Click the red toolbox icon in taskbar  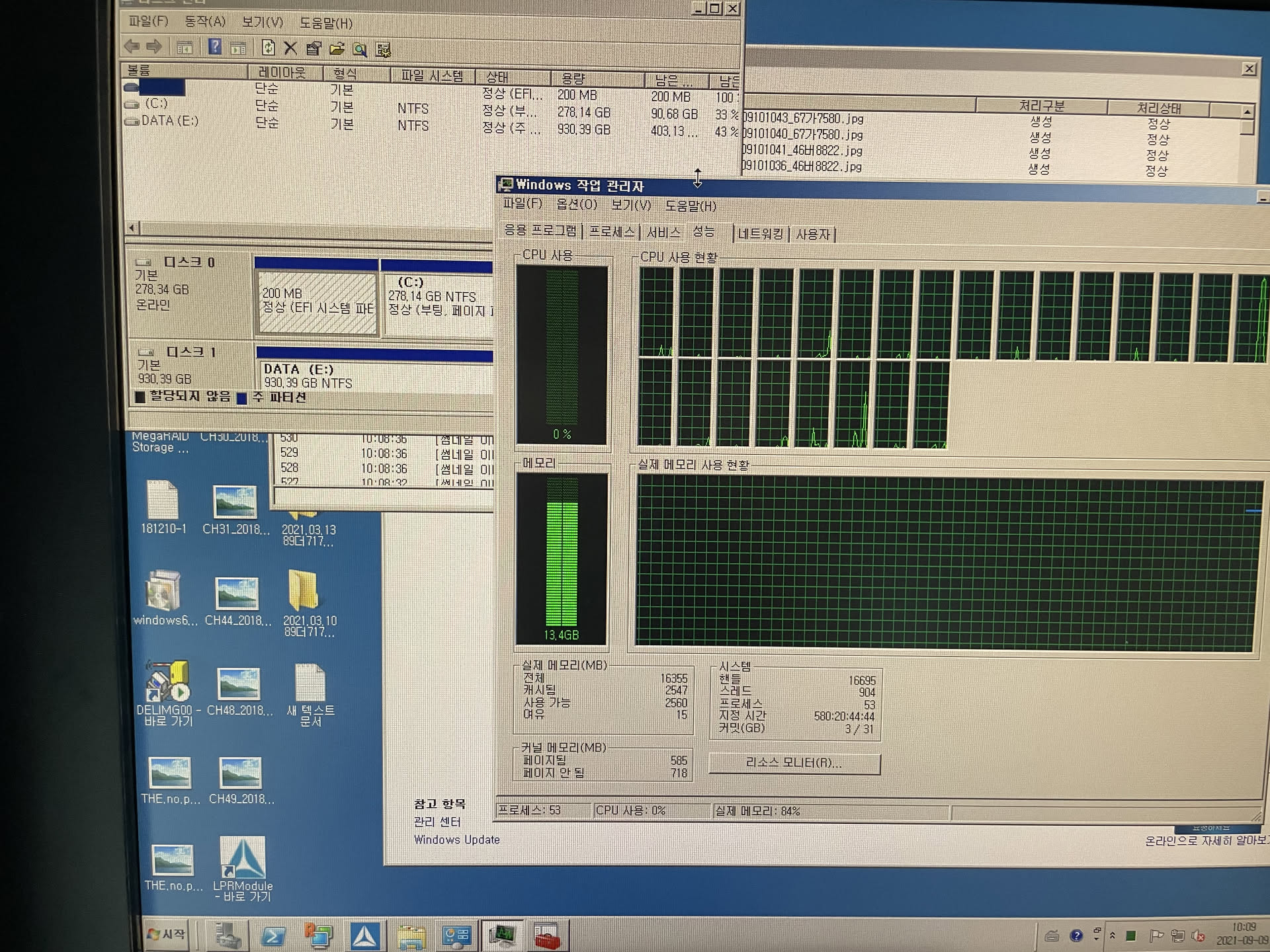(547, 936)
